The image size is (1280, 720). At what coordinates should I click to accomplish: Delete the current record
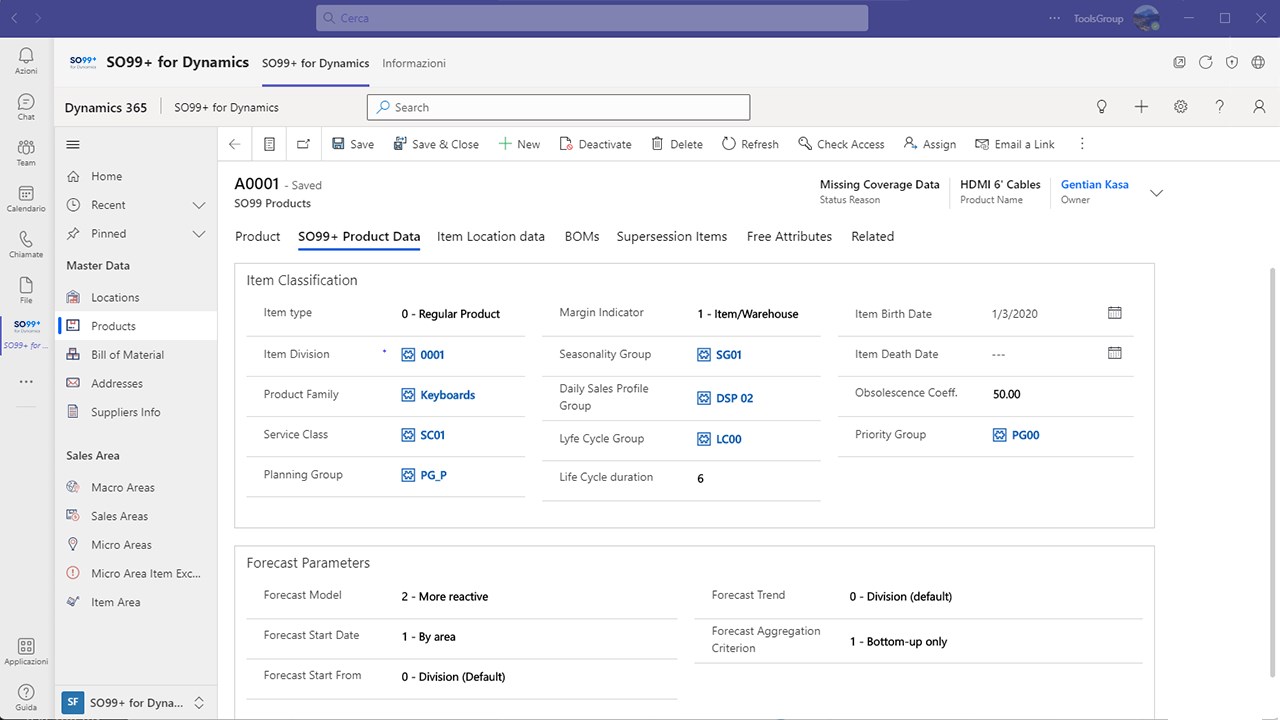click(x=677, y=144)
